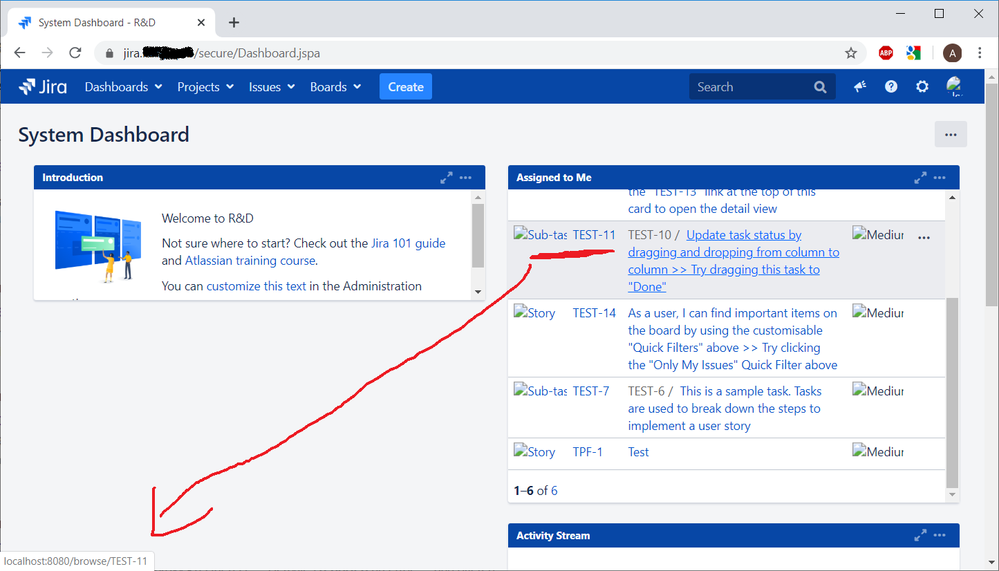Open the TPF-1 issue key link
The width and height of the screenshot is (999, 571).
(x=587, y=452)
